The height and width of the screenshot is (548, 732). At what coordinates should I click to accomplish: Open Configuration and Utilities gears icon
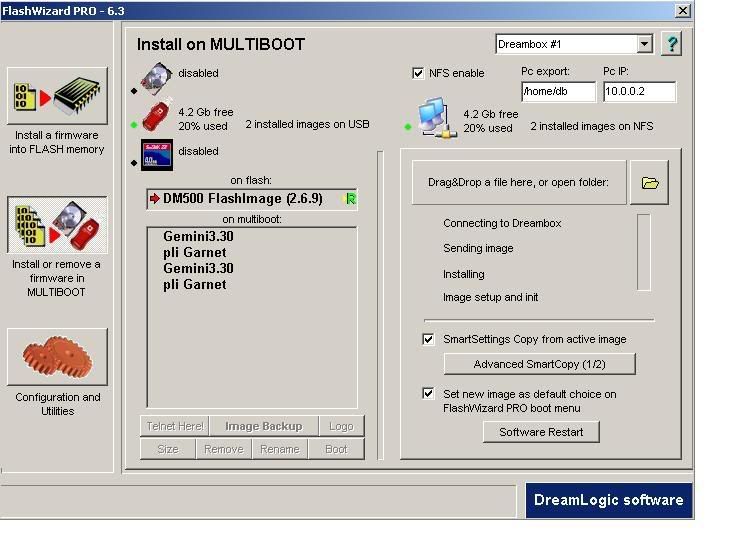click(57, 357)
